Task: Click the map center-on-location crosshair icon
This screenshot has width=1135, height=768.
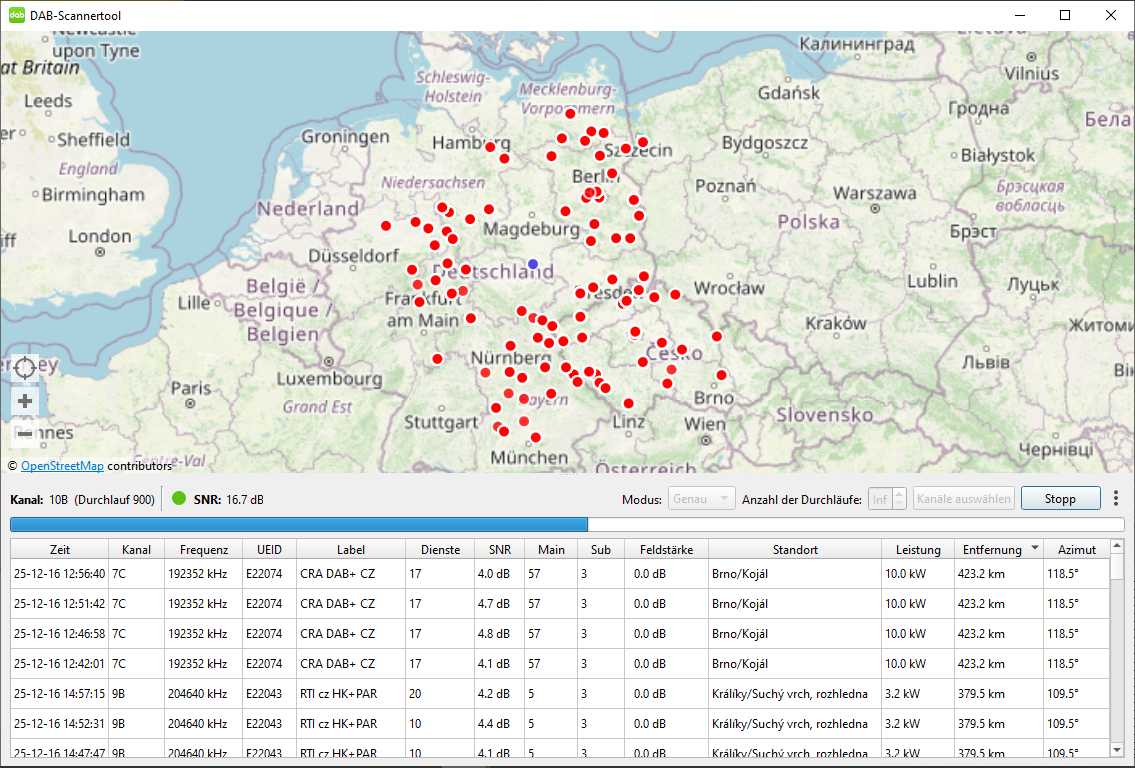Action: click(25, 368)
